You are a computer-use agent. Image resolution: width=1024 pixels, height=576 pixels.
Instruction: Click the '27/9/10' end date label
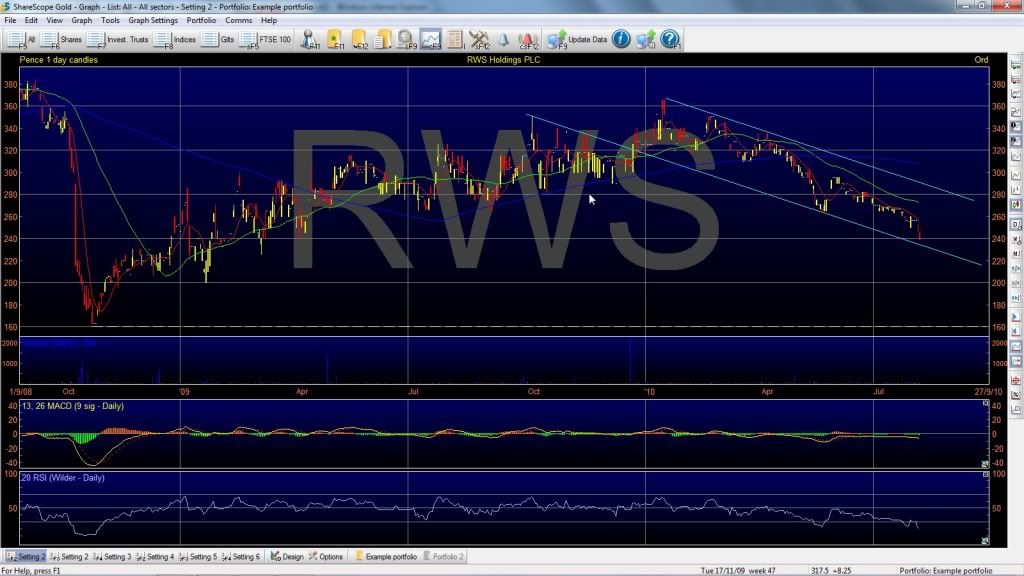988,392
